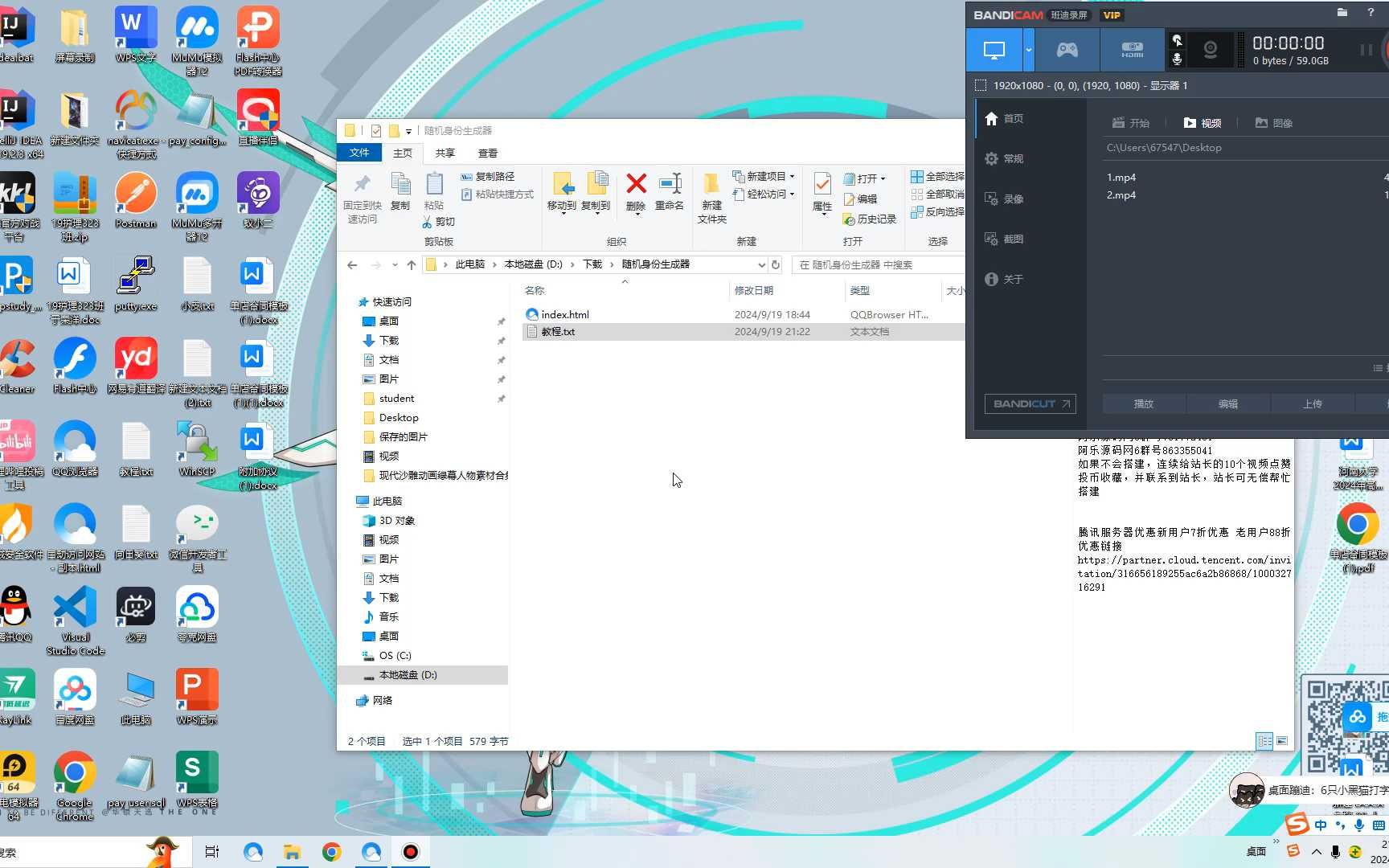The width and height of the screenshot is (1389, 868).
Task: Select 教程.txt file row
Action: 744,331
